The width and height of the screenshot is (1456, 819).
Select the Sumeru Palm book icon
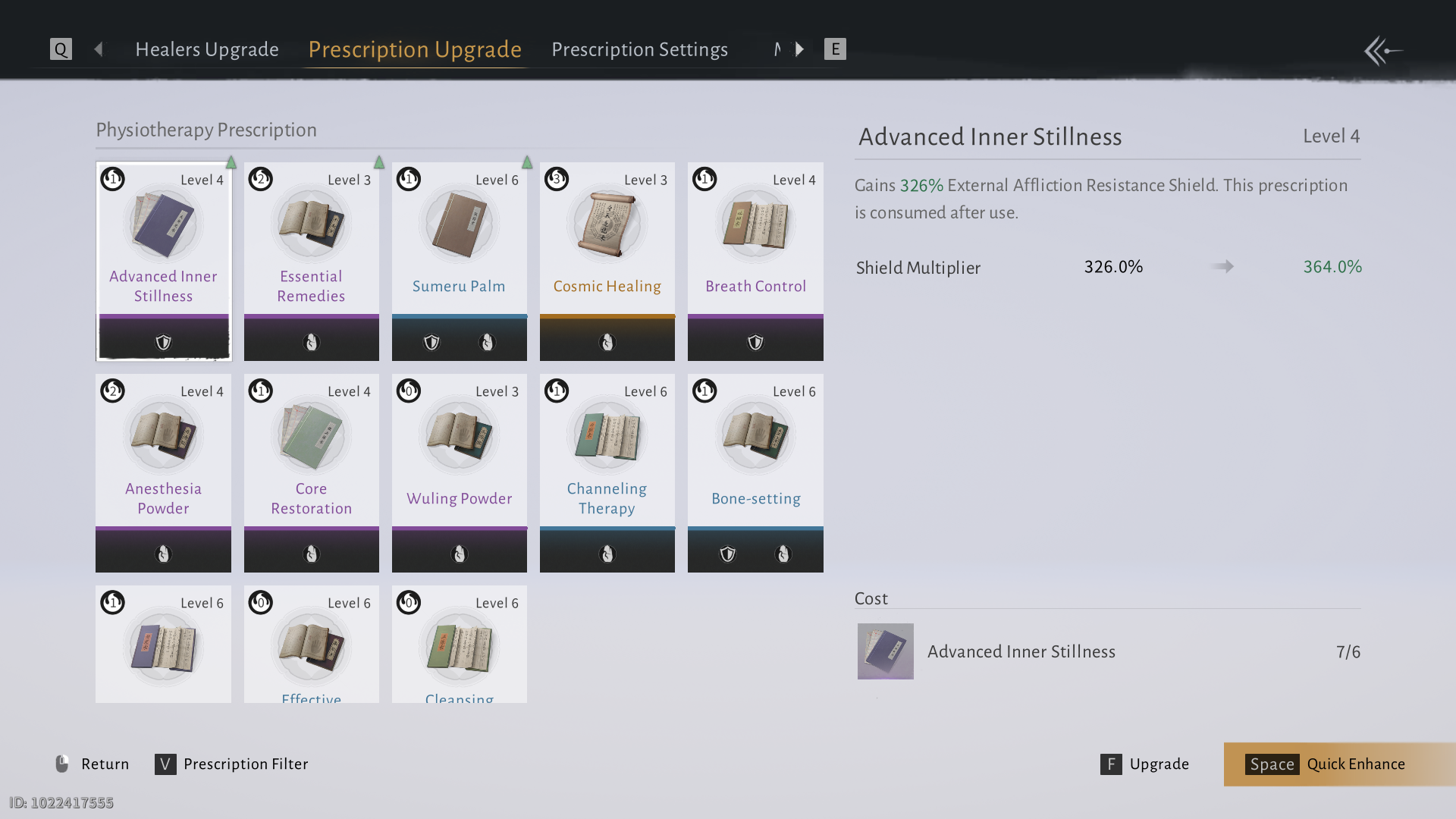point(459,225)
